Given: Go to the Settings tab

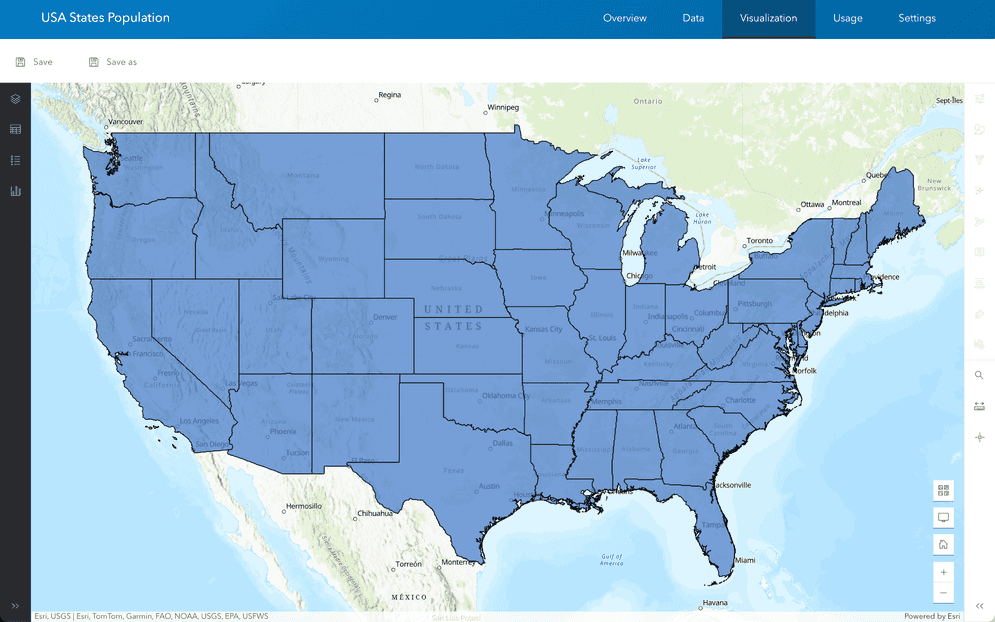Looking at the screenshot, I should pyautogui.click(x=916, y=18).
